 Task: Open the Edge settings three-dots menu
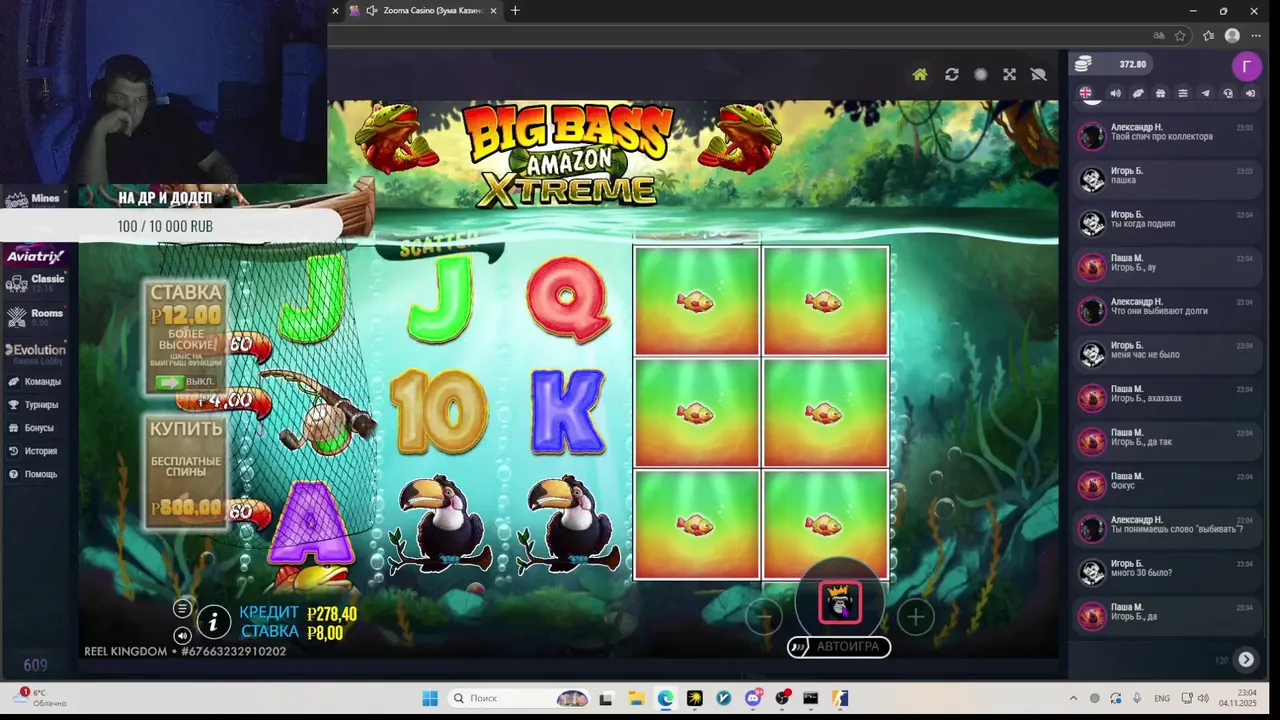tap(1256, 36)
